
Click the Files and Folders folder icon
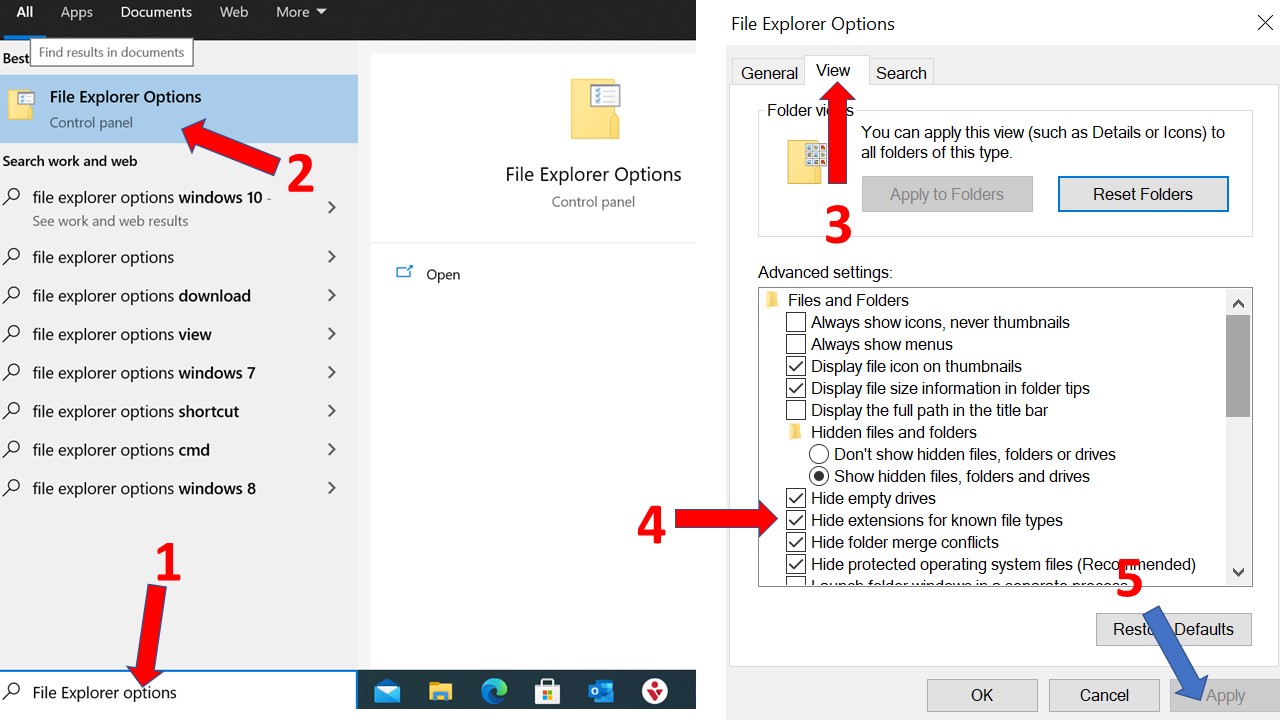pyautogui.click(x=772, y=300)
